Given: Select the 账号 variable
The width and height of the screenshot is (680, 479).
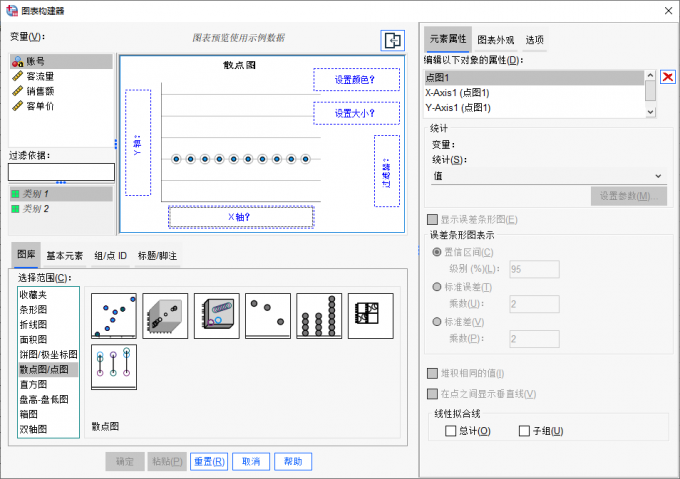Looking at the screenshot, I should point(61,62).
